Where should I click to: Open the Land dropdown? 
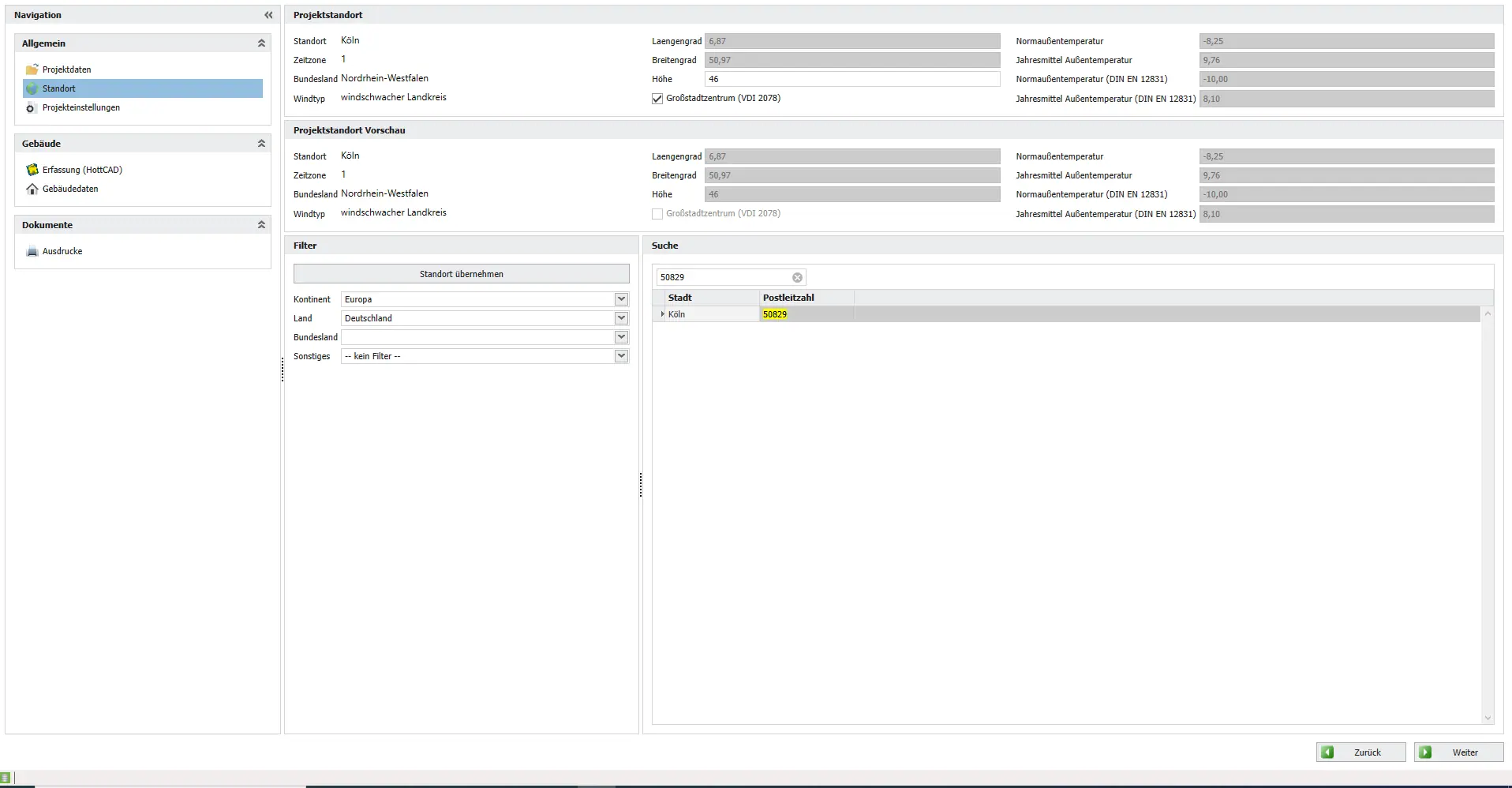click(621, 318)
